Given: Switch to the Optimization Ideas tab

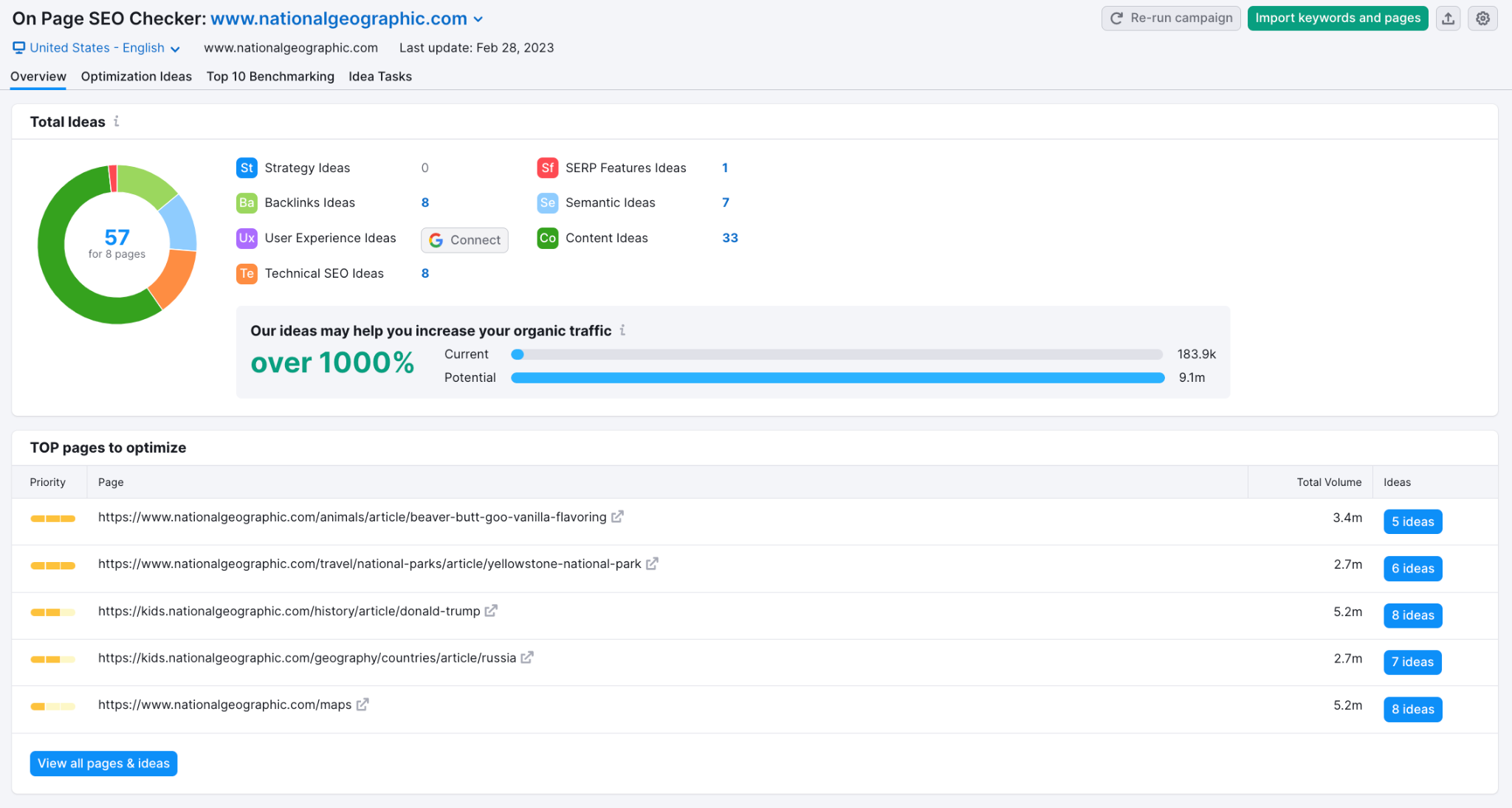Looking at the screenshot, I should pos(137,76).
